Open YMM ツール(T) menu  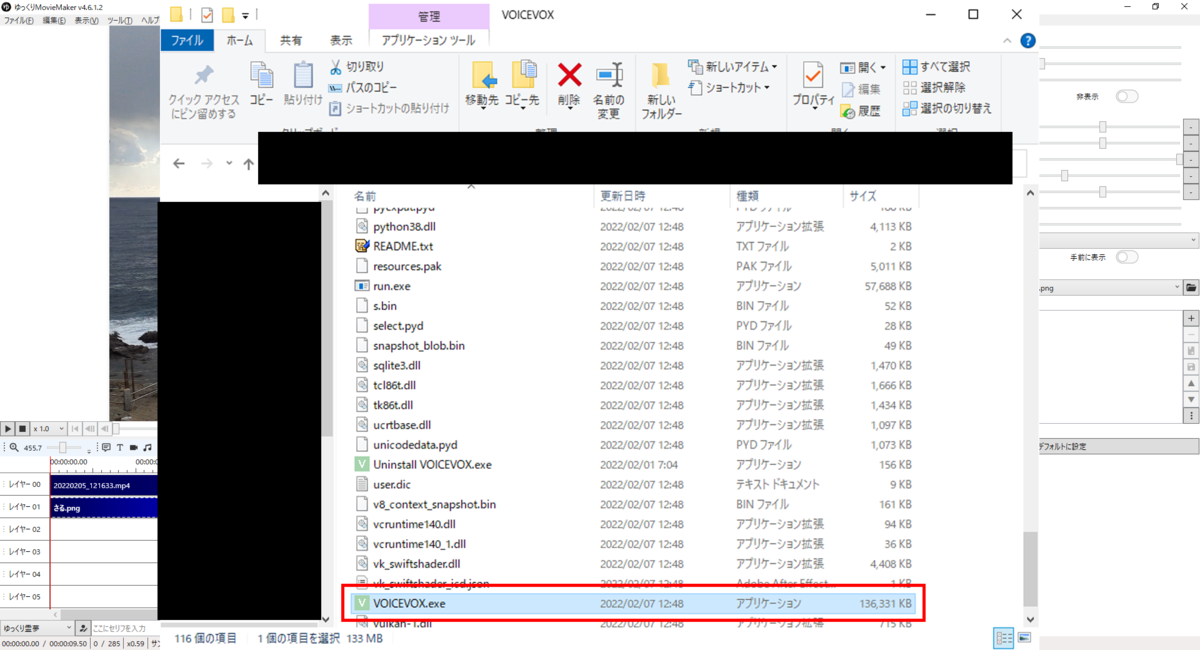point(120,20)
